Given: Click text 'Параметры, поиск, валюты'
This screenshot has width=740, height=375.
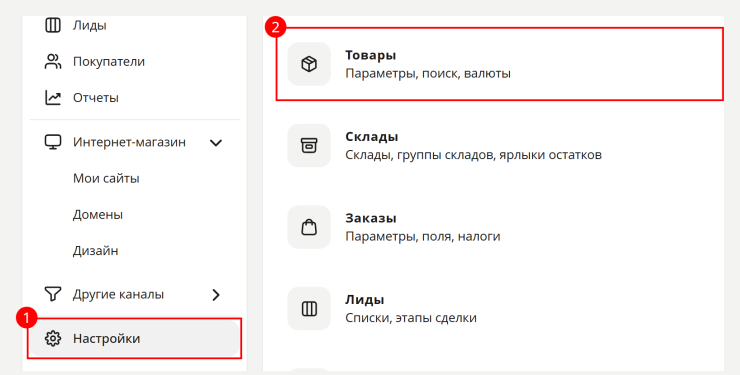Looking at the screenshot, I should pyautogui.click(x=428, y=74).
